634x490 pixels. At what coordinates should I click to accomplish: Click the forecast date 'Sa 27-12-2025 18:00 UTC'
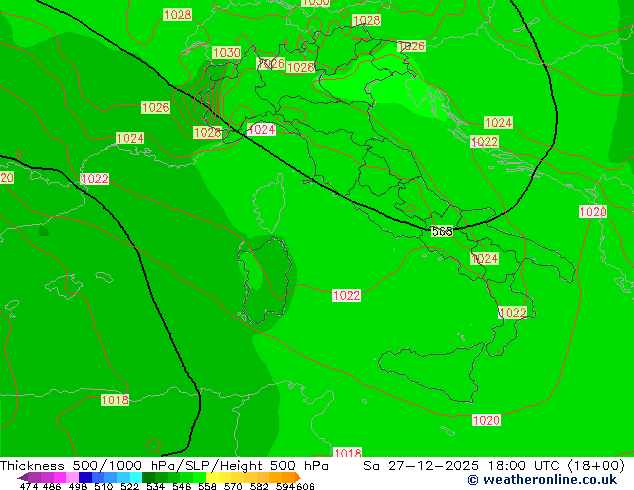pyautogui.click(x=461, y=466)
